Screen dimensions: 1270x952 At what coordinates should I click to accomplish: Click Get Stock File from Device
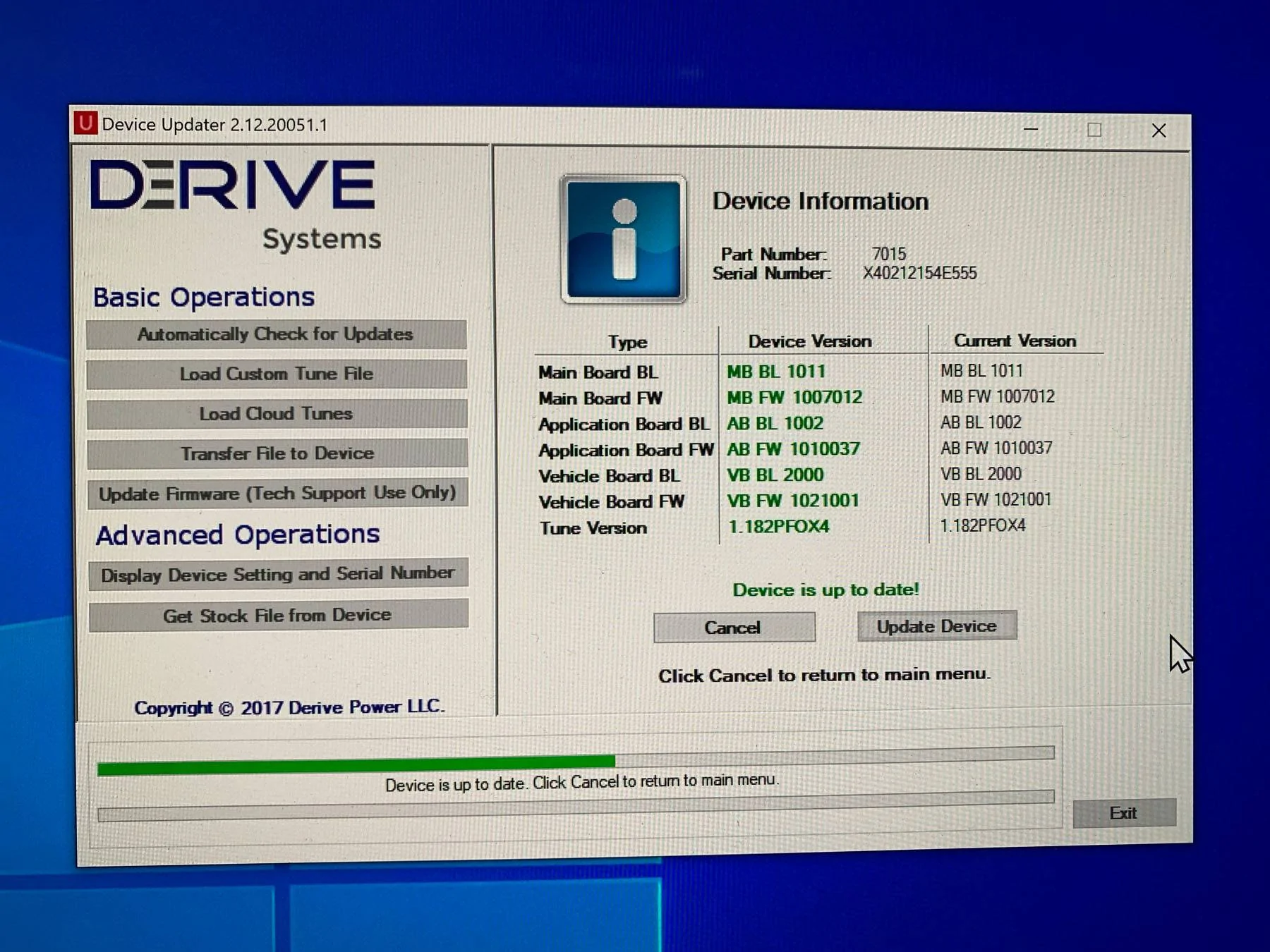point(278,616)
